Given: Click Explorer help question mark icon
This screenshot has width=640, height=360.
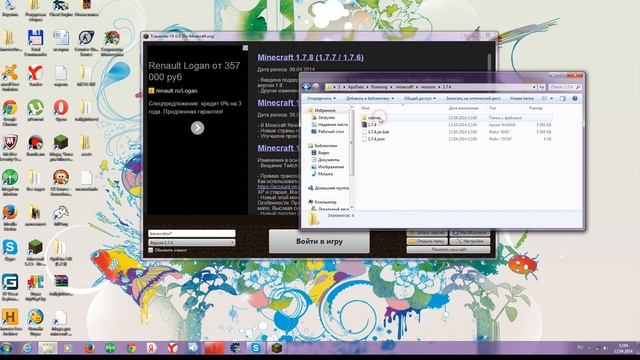Looking at the screenshot, I should point(575,98).
